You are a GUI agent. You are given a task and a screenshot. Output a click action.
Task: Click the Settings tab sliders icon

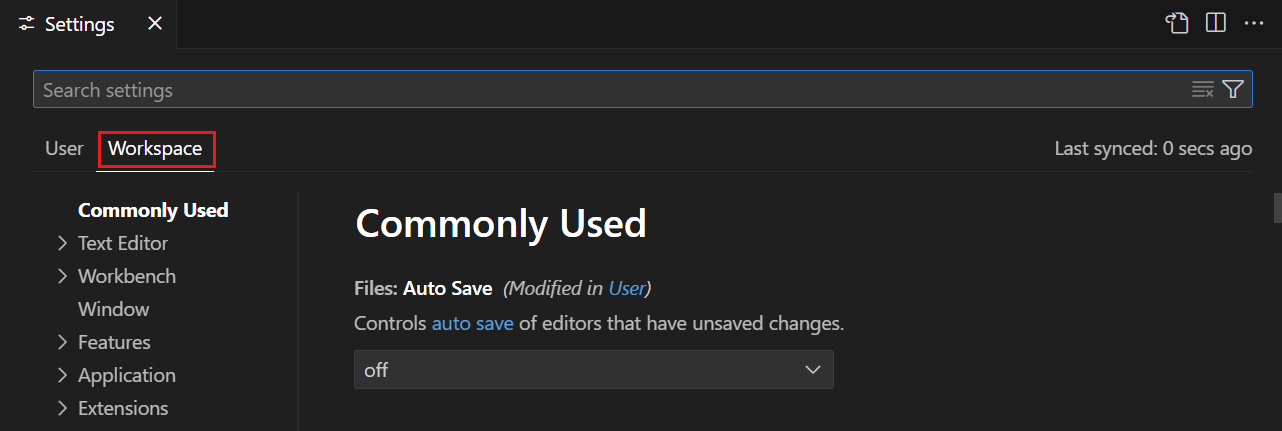pyautogui.click(x=27, y=23)
